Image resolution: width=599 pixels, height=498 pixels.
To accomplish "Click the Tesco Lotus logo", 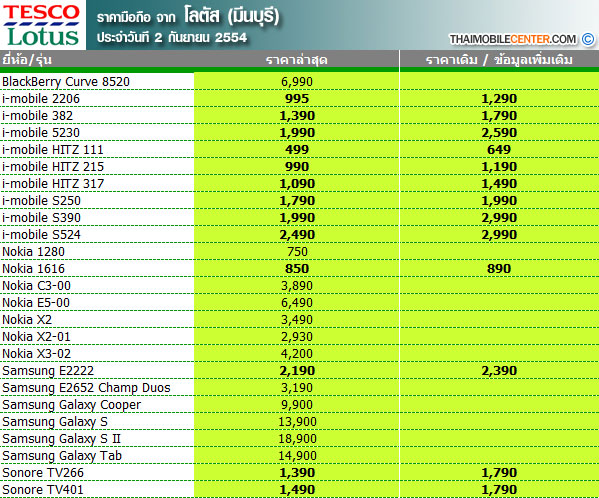I will pos(42,25).
